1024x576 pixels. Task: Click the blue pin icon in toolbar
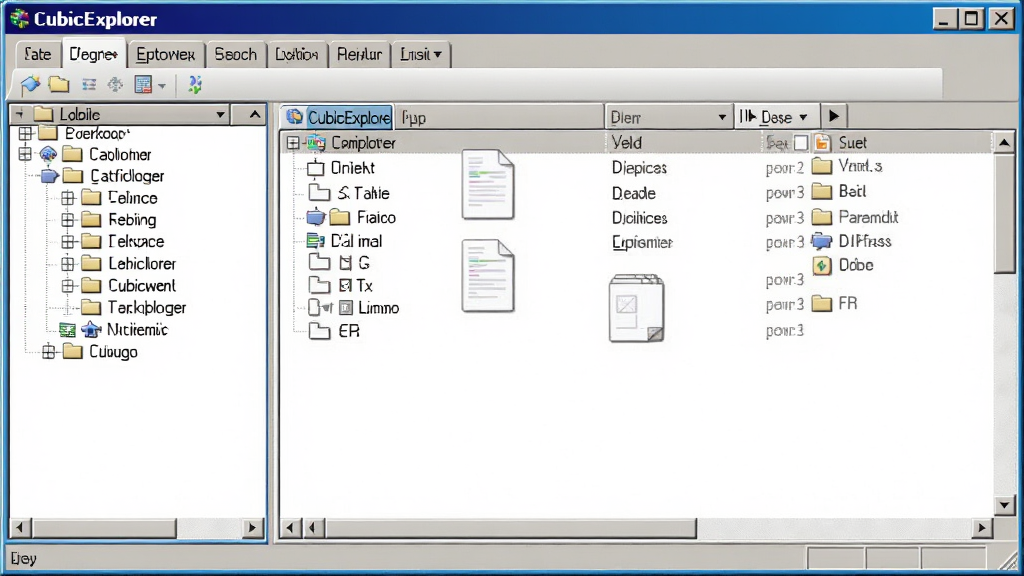click(x=30, y=84)
